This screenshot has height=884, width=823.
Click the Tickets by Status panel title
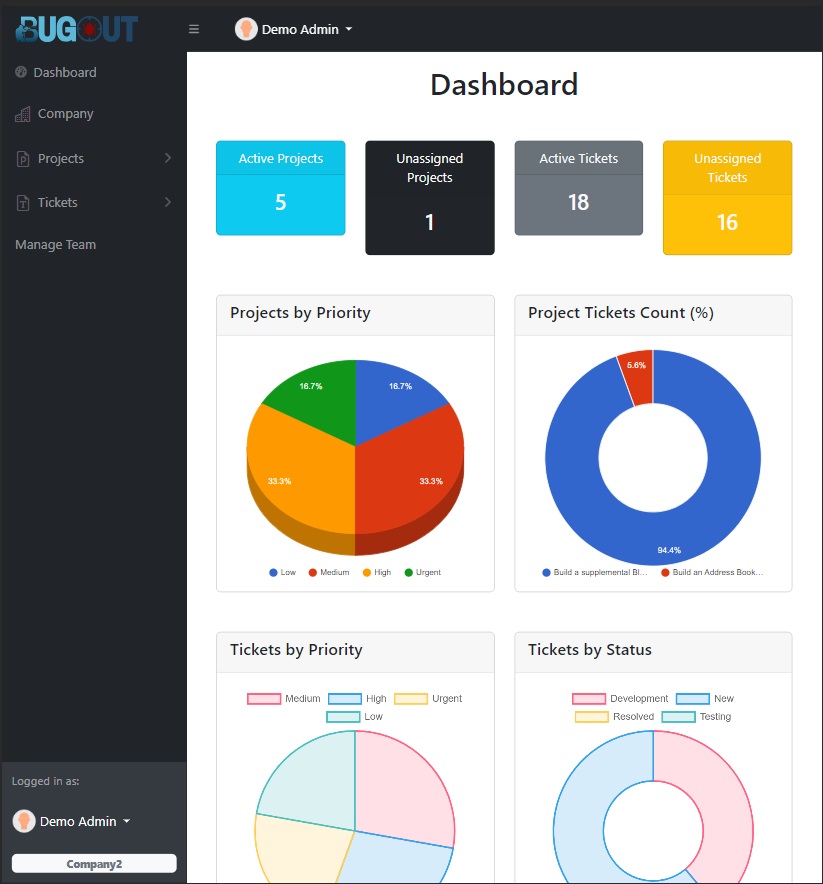[590, 649]
